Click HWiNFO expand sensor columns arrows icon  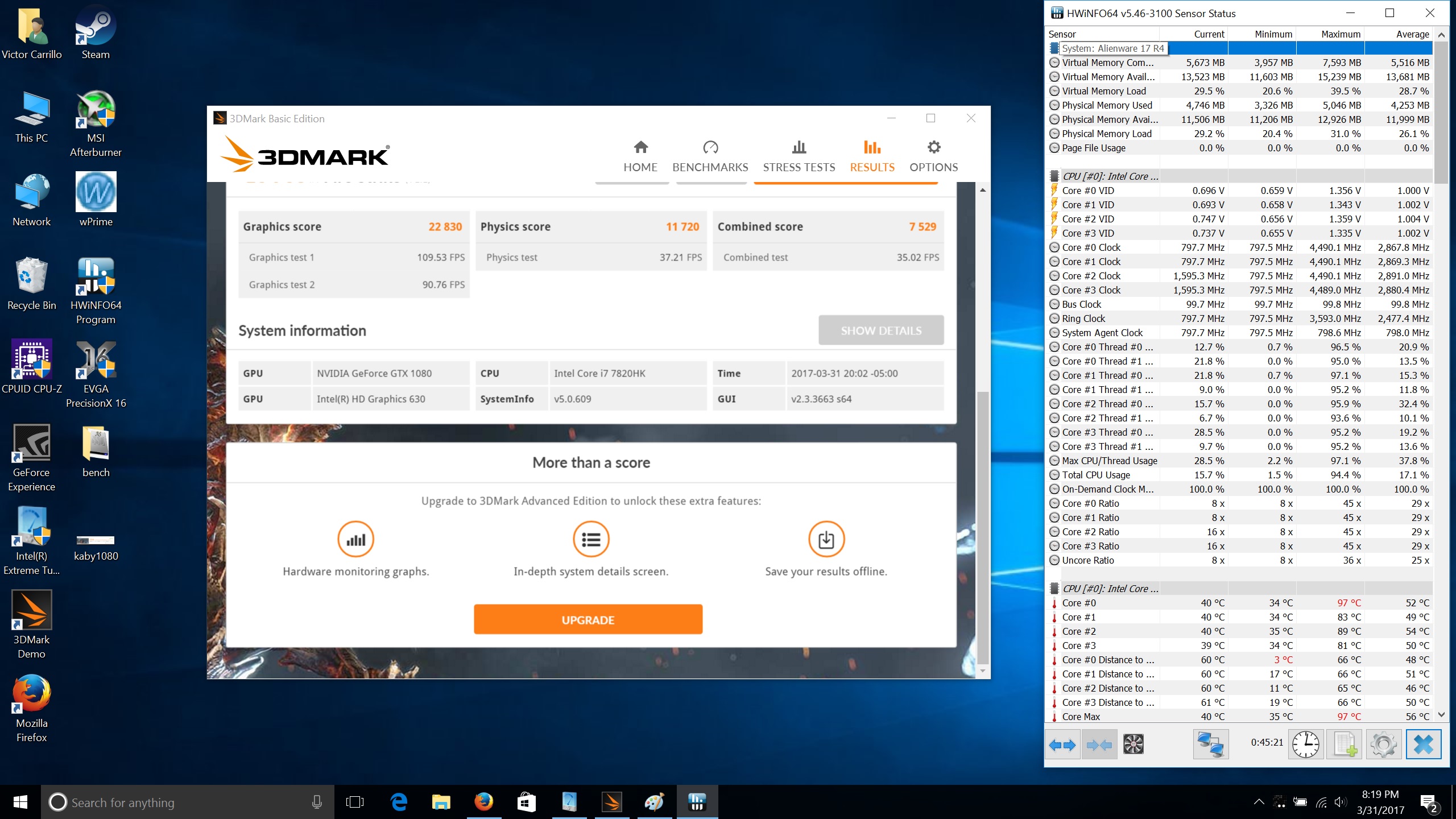(1062, 744)
